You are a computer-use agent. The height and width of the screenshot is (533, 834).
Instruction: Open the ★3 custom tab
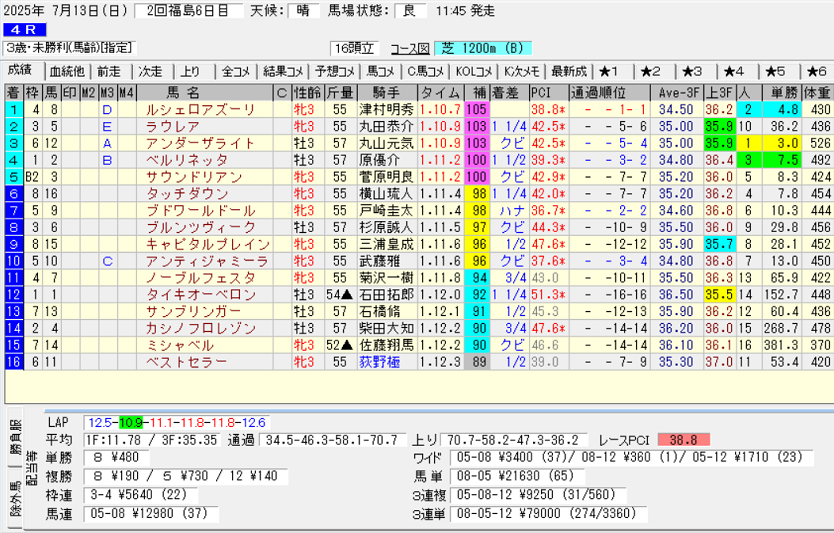(x=692, y=71)
